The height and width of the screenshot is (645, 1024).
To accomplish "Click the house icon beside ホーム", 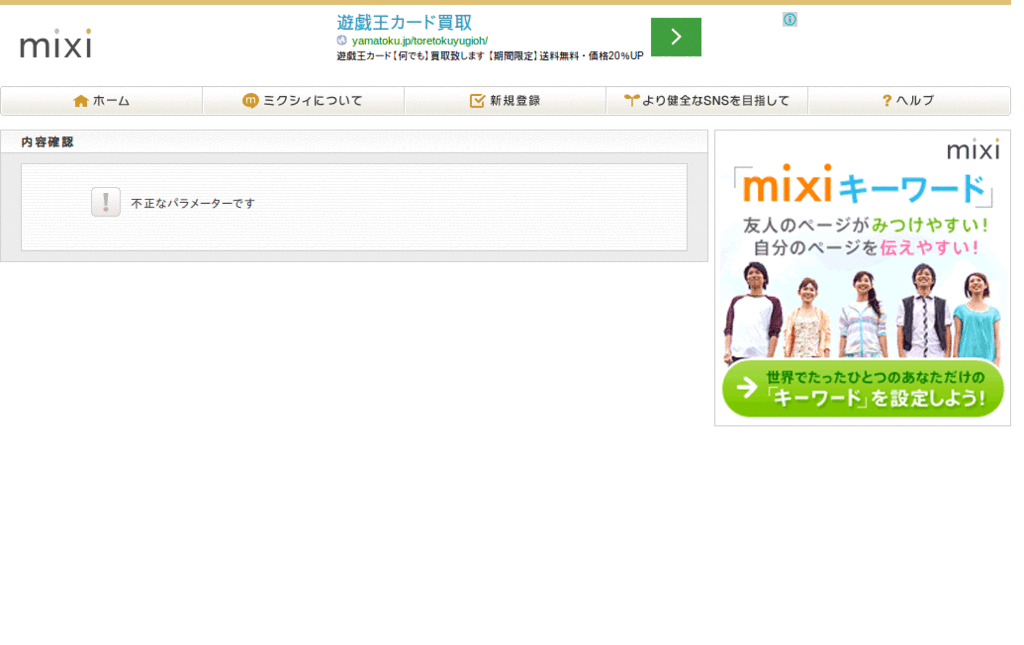I will pos(81,101).
